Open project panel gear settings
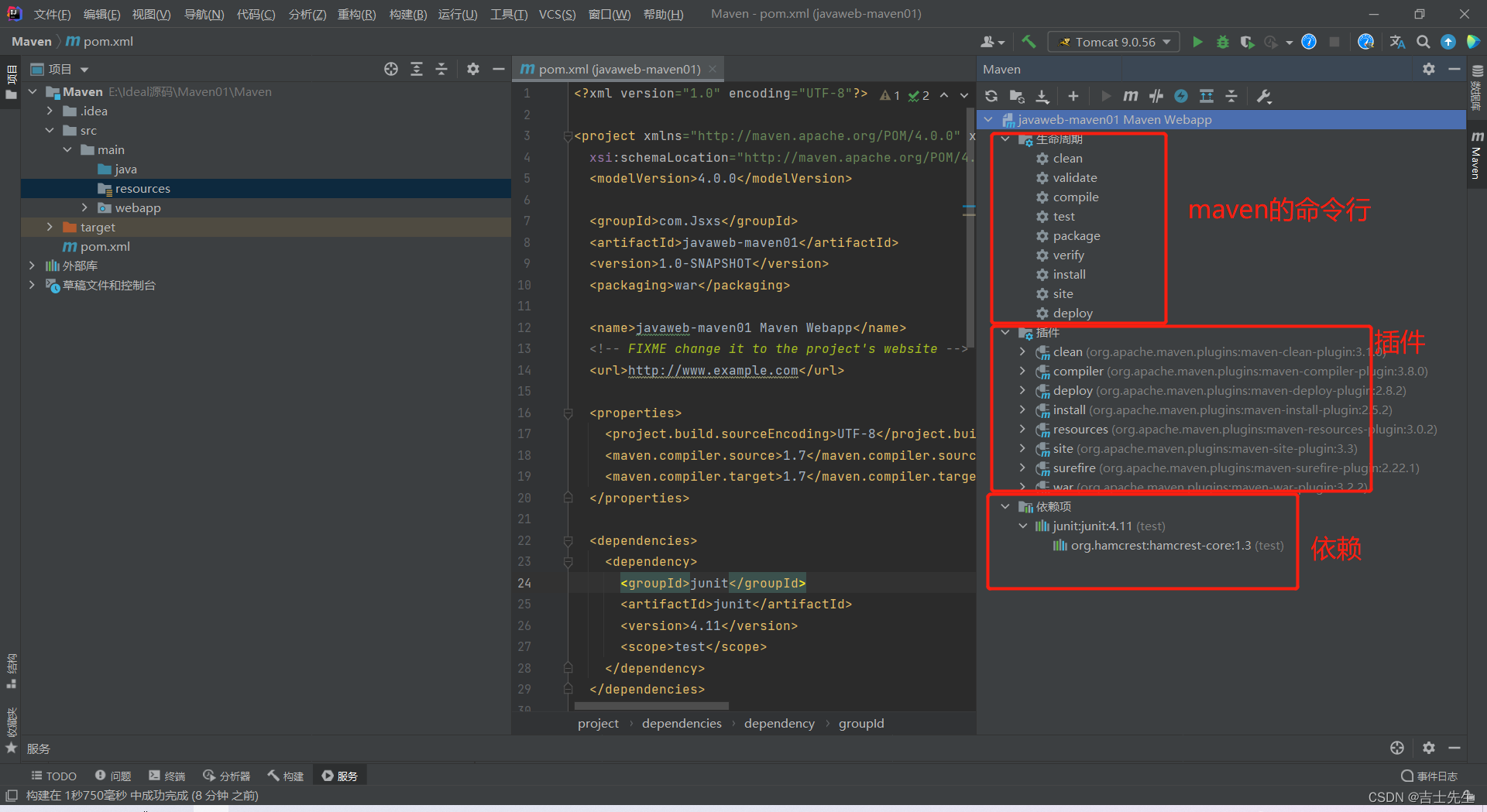1487x812 pixels. click(473, 69)
